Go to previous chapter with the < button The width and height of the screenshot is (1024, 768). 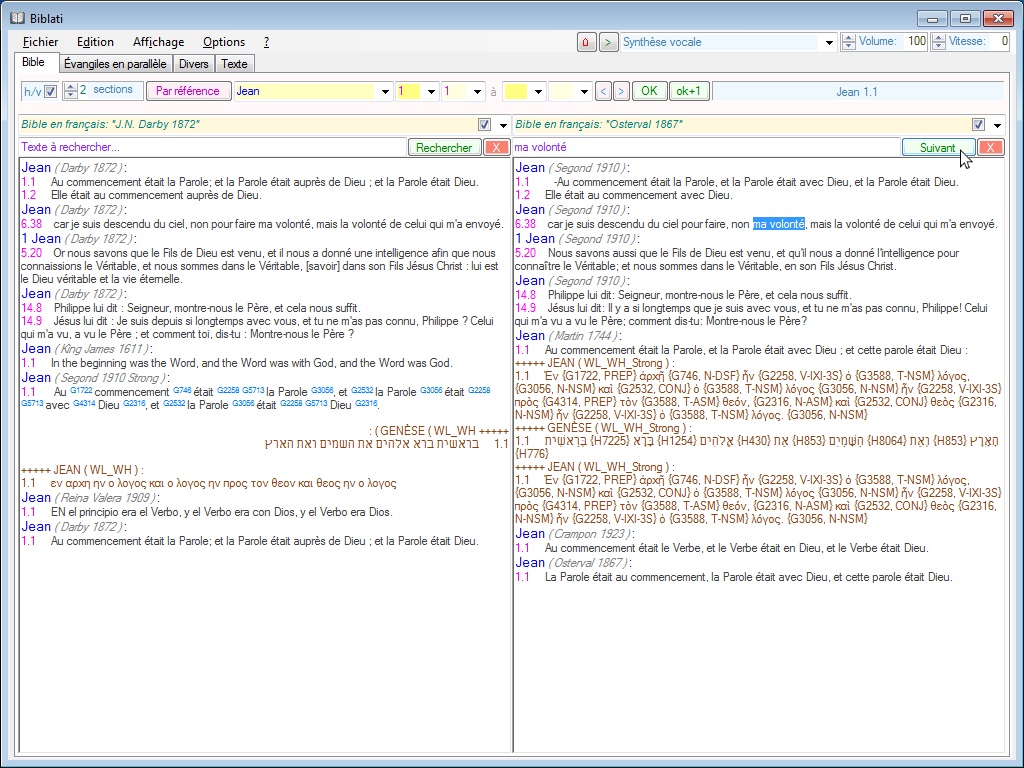pos(603,91)
